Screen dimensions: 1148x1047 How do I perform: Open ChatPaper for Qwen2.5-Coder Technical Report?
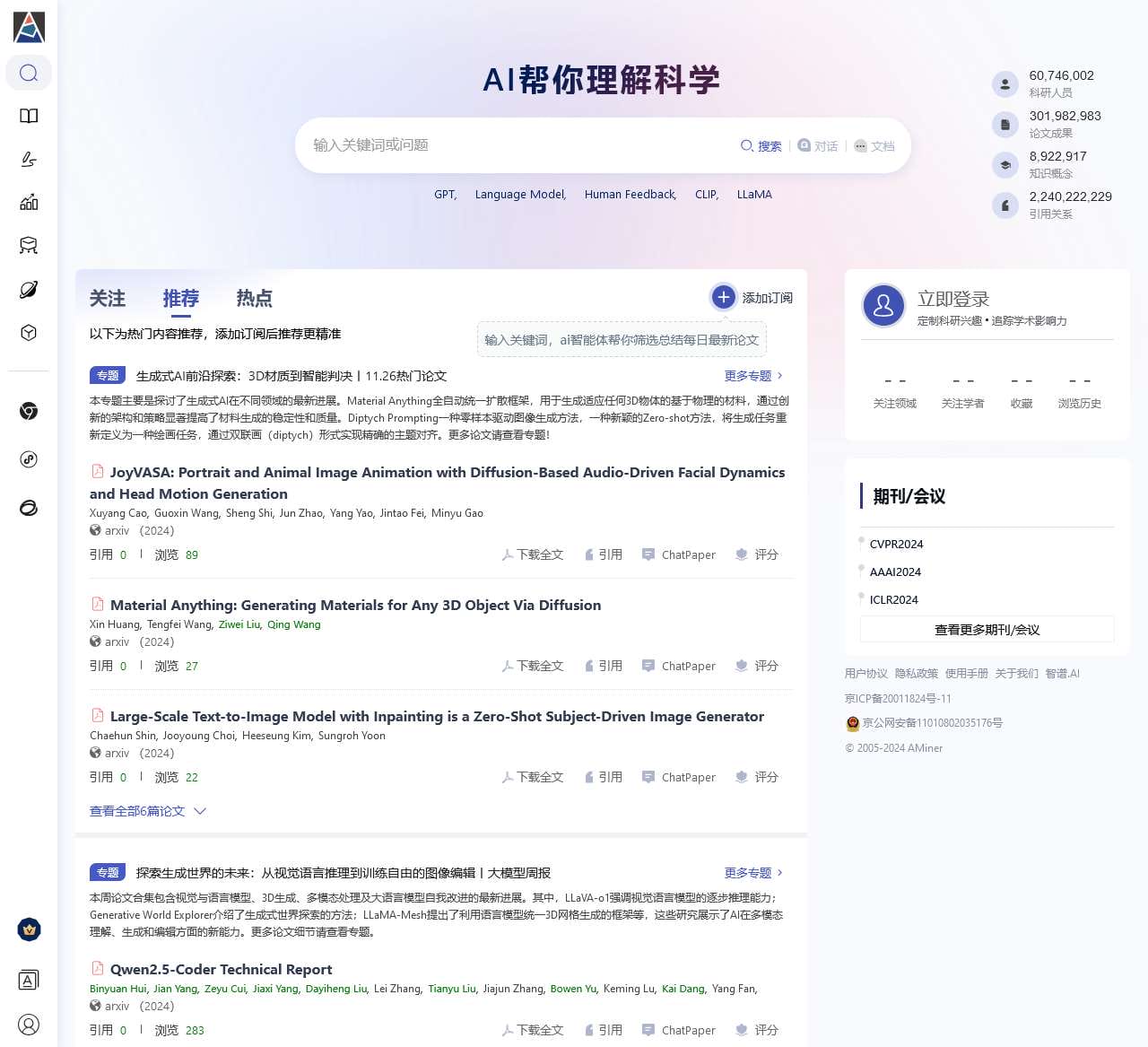tap(679, 1030)
